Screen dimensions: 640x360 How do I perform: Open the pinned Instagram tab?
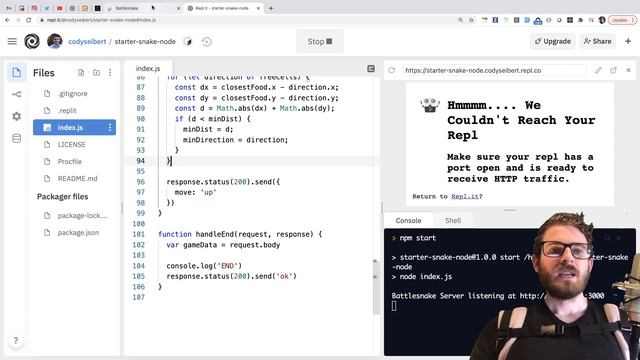pos(34,8)
